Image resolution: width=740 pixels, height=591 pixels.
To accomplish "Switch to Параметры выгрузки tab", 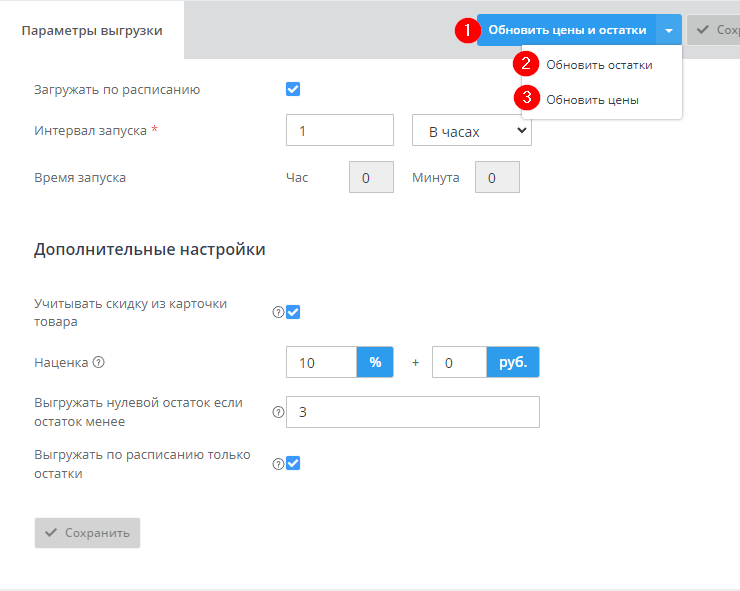I will point(92,30).
